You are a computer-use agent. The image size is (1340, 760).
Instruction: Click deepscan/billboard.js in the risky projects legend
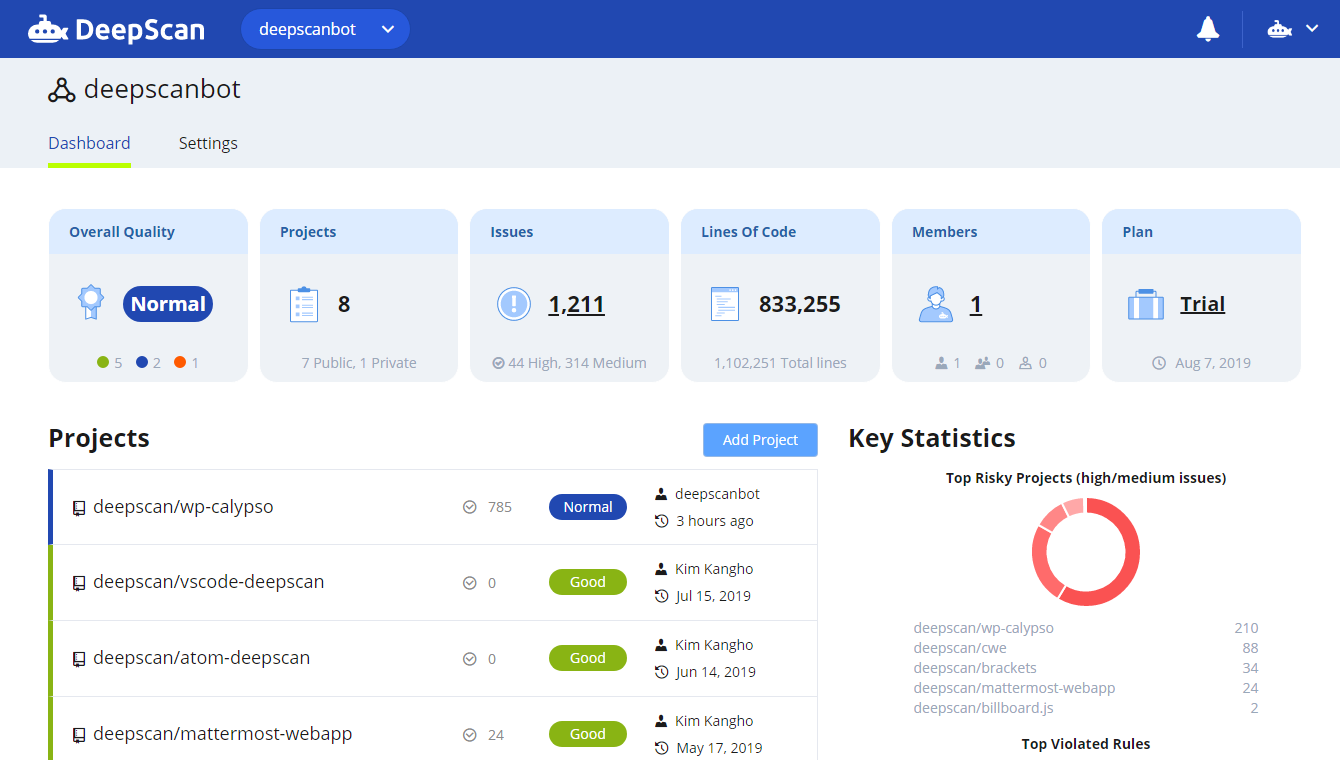(983, 708)
